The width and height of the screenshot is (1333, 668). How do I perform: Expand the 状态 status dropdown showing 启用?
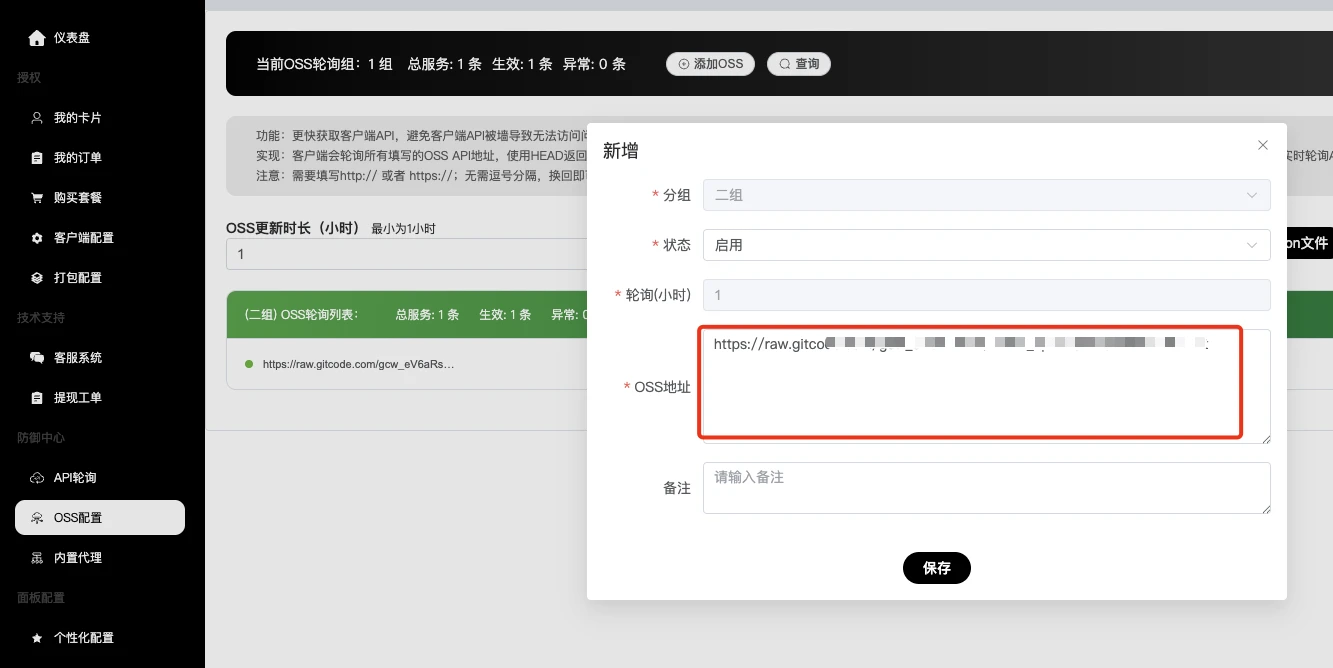[987, 245]
